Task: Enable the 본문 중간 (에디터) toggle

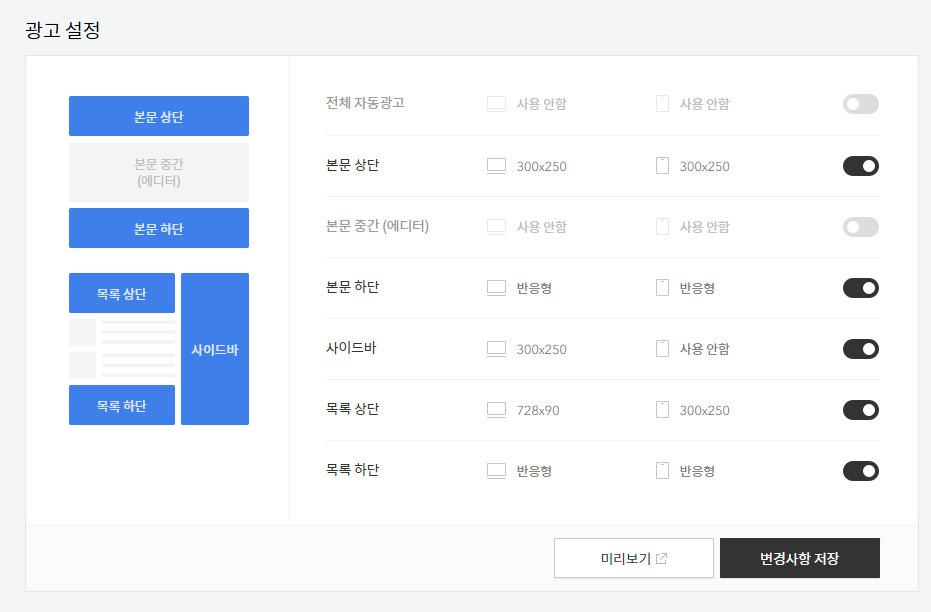Action: coord(860,227)
